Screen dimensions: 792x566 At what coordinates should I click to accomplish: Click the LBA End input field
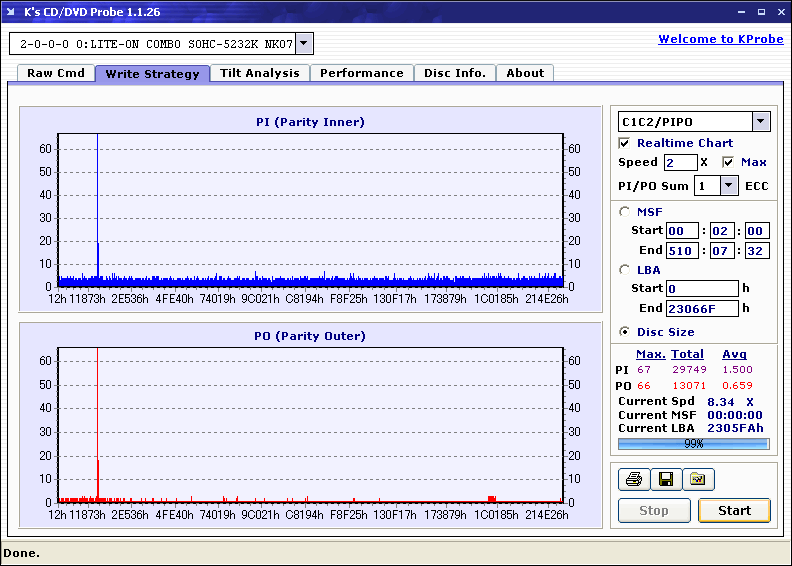[702, 308]
